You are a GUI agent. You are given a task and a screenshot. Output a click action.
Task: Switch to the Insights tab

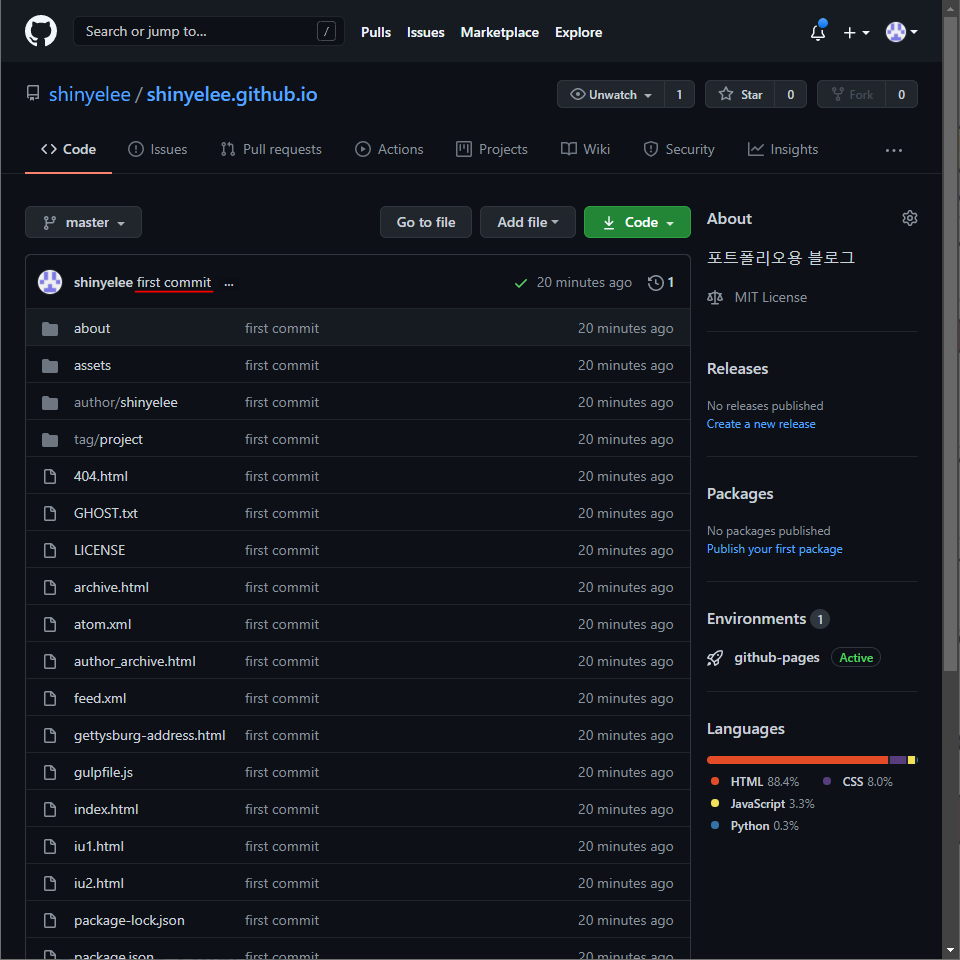pyautogui.click(x=782, y=149)
